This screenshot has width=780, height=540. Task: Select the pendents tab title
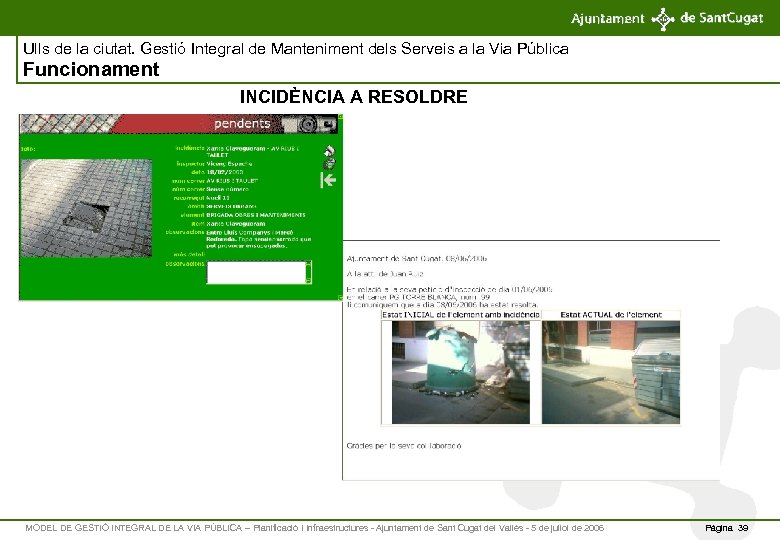[x=242, y=124]
